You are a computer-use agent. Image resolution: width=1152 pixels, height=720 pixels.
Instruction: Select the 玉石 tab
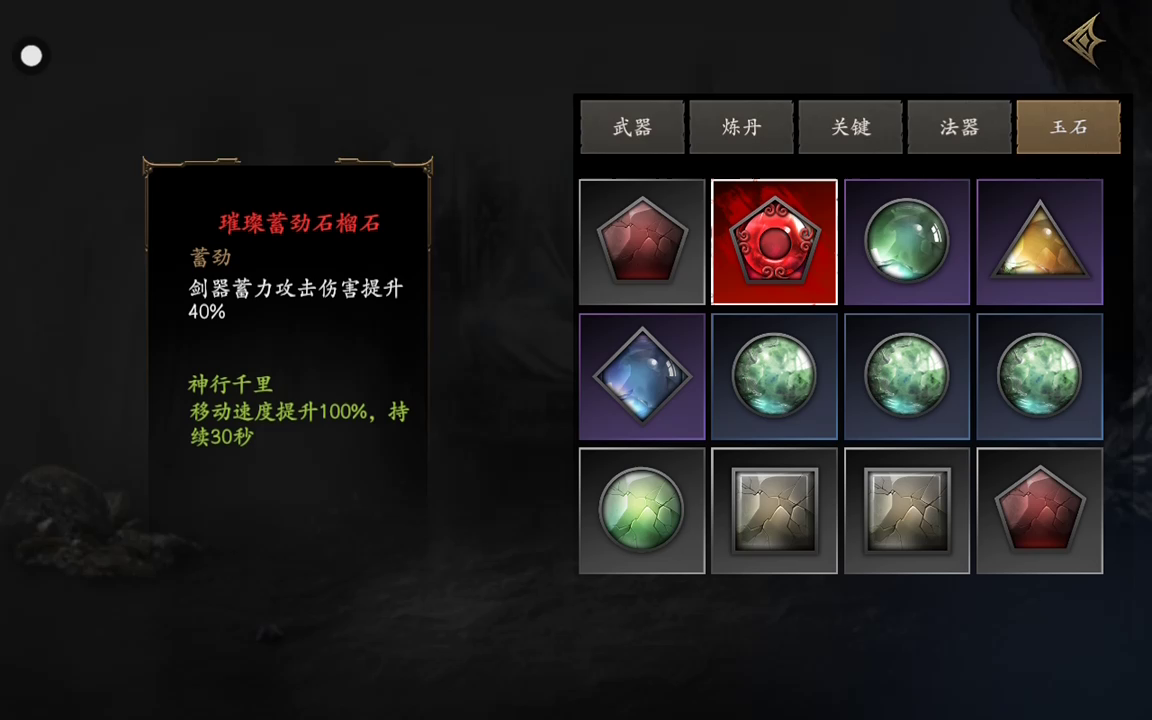(1069, 127)
